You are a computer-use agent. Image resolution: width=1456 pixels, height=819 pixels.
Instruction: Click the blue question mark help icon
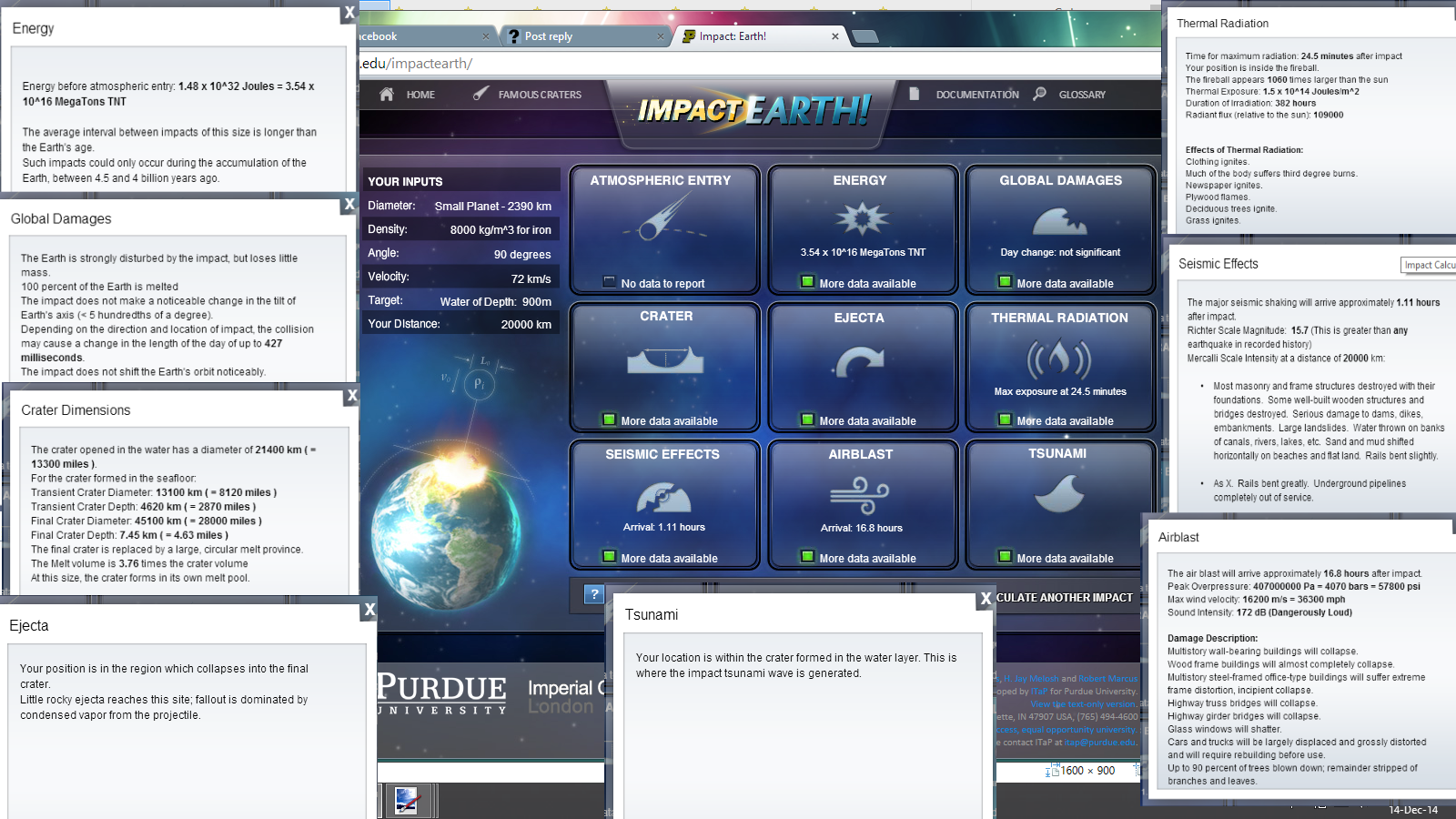click(594, 594)
